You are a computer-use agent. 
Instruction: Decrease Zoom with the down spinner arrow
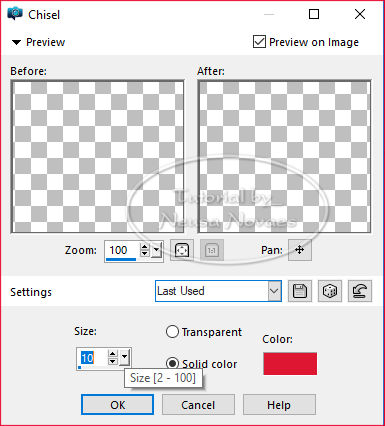[144, 254]
